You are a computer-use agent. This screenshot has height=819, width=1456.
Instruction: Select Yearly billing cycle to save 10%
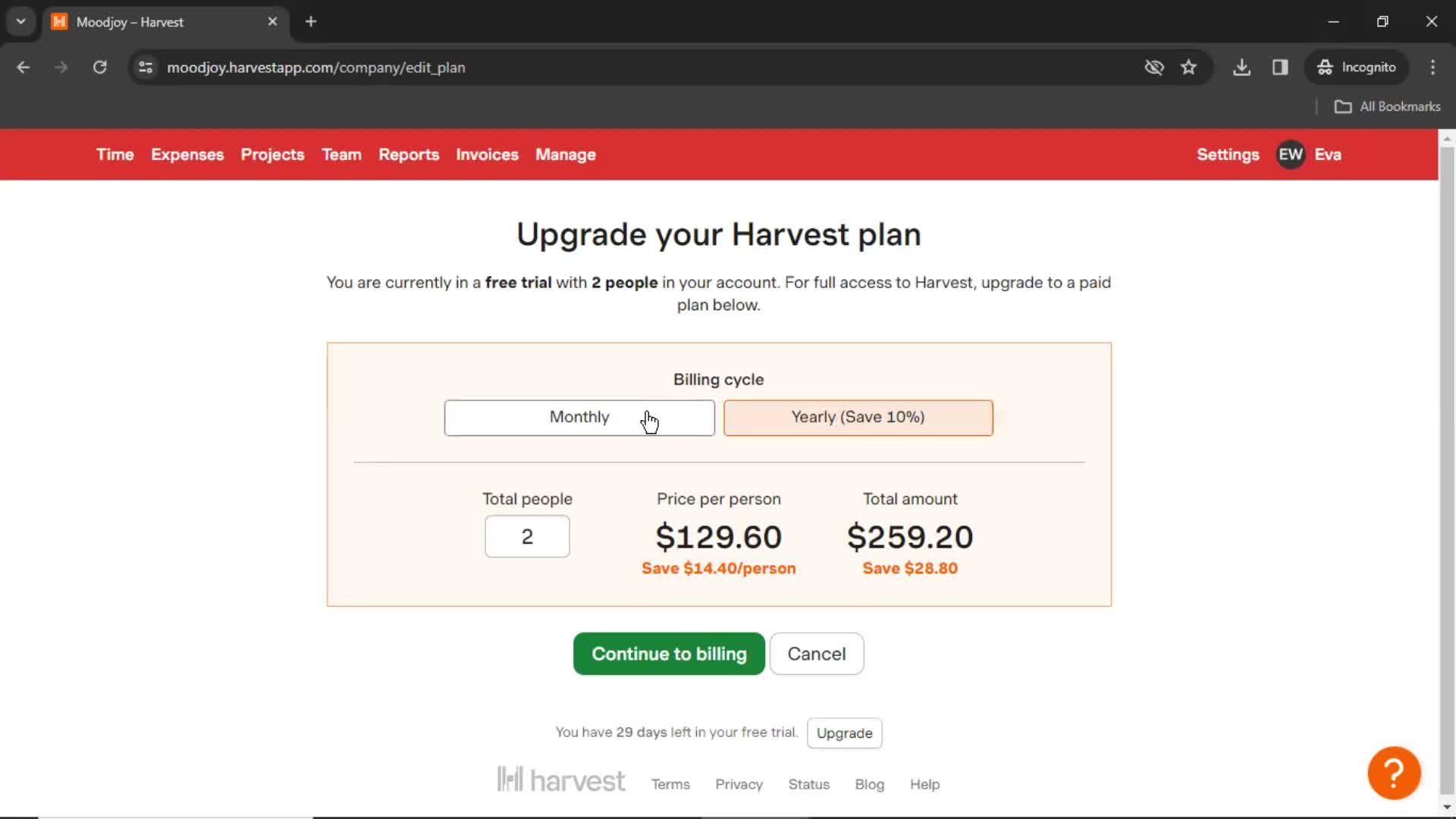click(x=858, y=417)
